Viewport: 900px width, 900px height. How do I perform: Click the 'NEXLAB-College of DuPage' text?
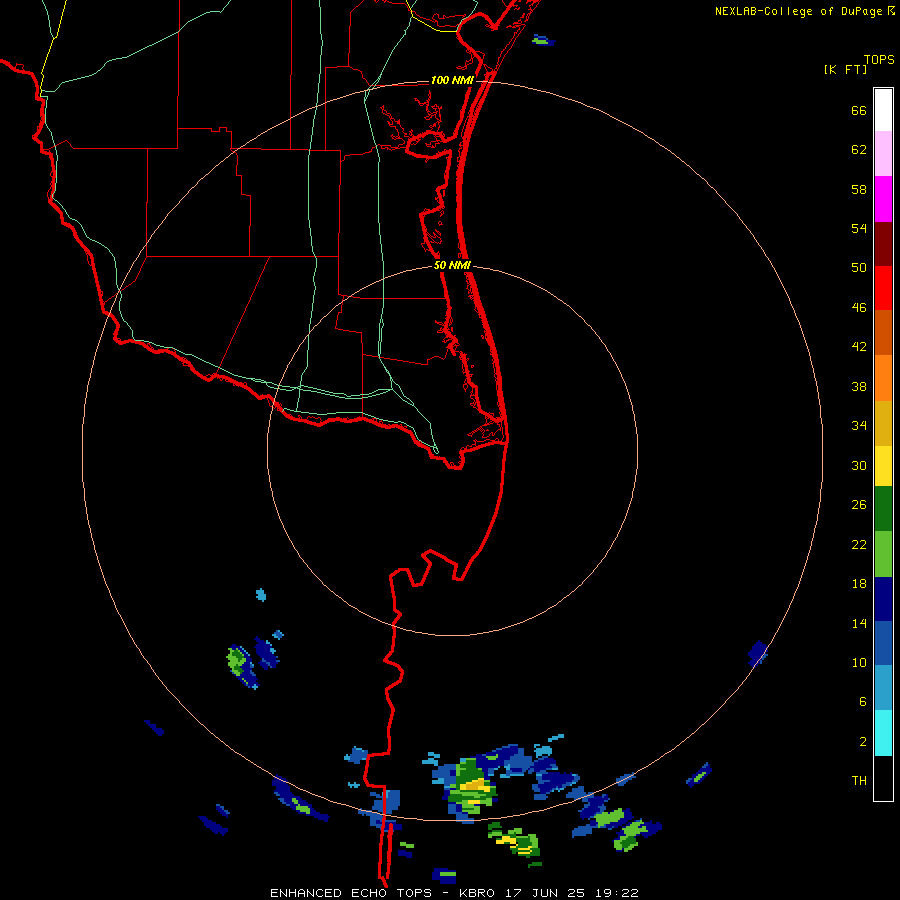click(x=798, y=11)
